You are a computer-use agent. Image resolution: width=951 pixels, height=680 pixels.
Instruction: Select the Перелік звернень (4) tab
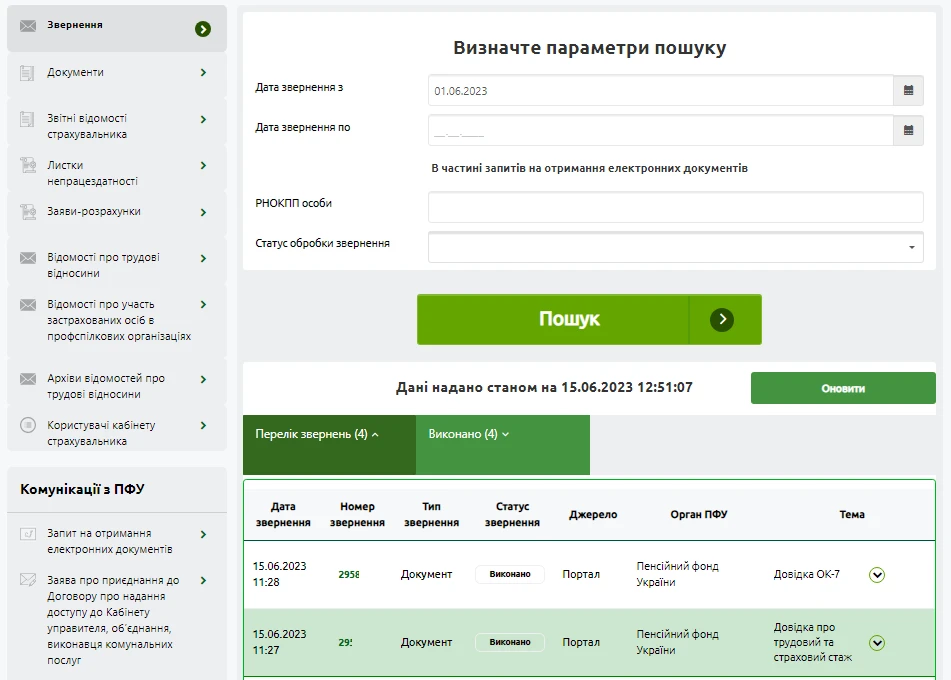[x=317, y=435]
